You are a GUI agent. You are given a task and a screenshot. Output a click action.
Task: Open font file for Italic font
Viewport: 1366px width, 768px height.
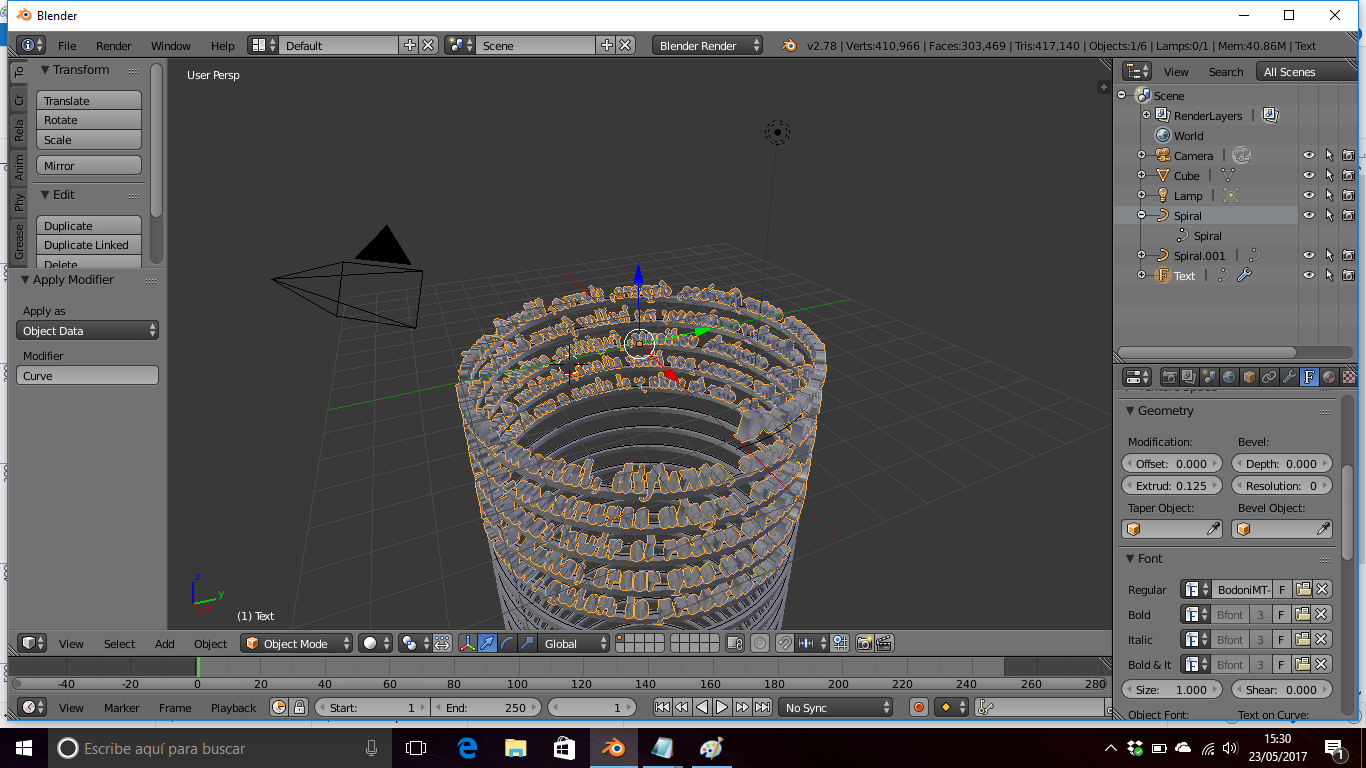[1302, 639]
